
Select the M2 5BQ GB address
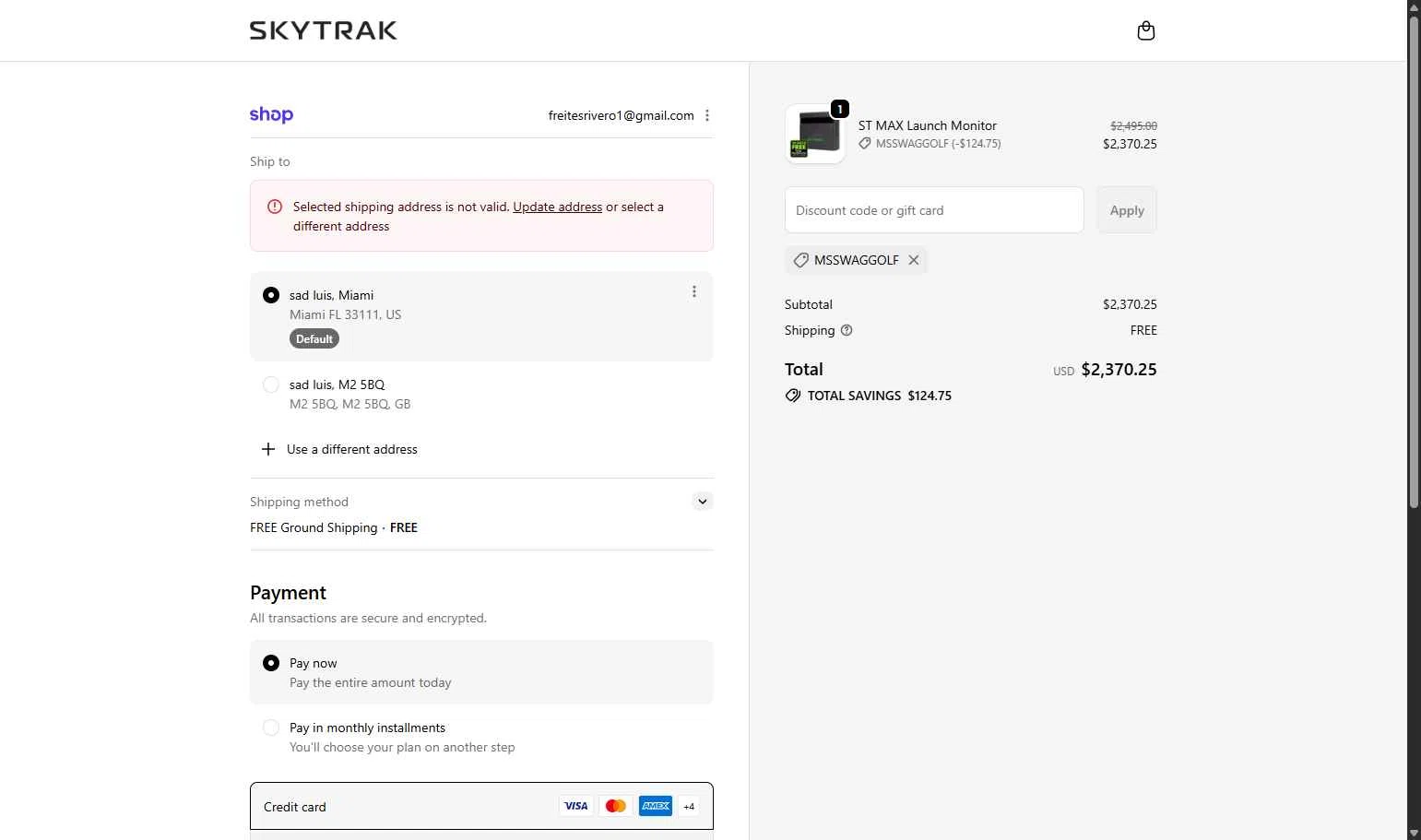point(271,385)
